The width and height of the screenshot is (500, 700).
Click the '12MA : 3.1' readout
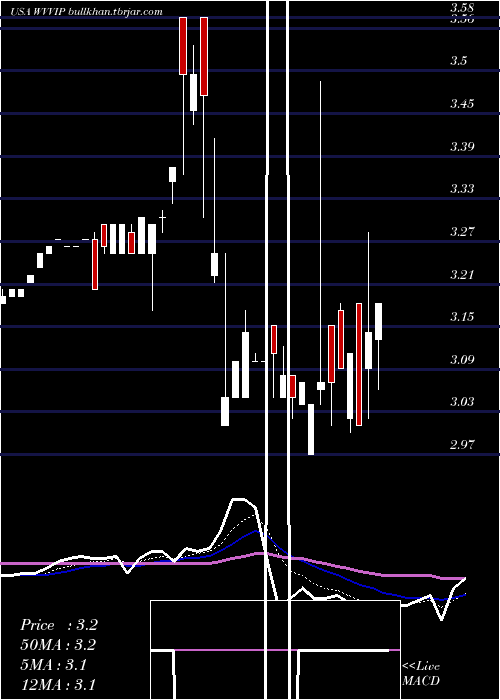[x=58, y=685]
